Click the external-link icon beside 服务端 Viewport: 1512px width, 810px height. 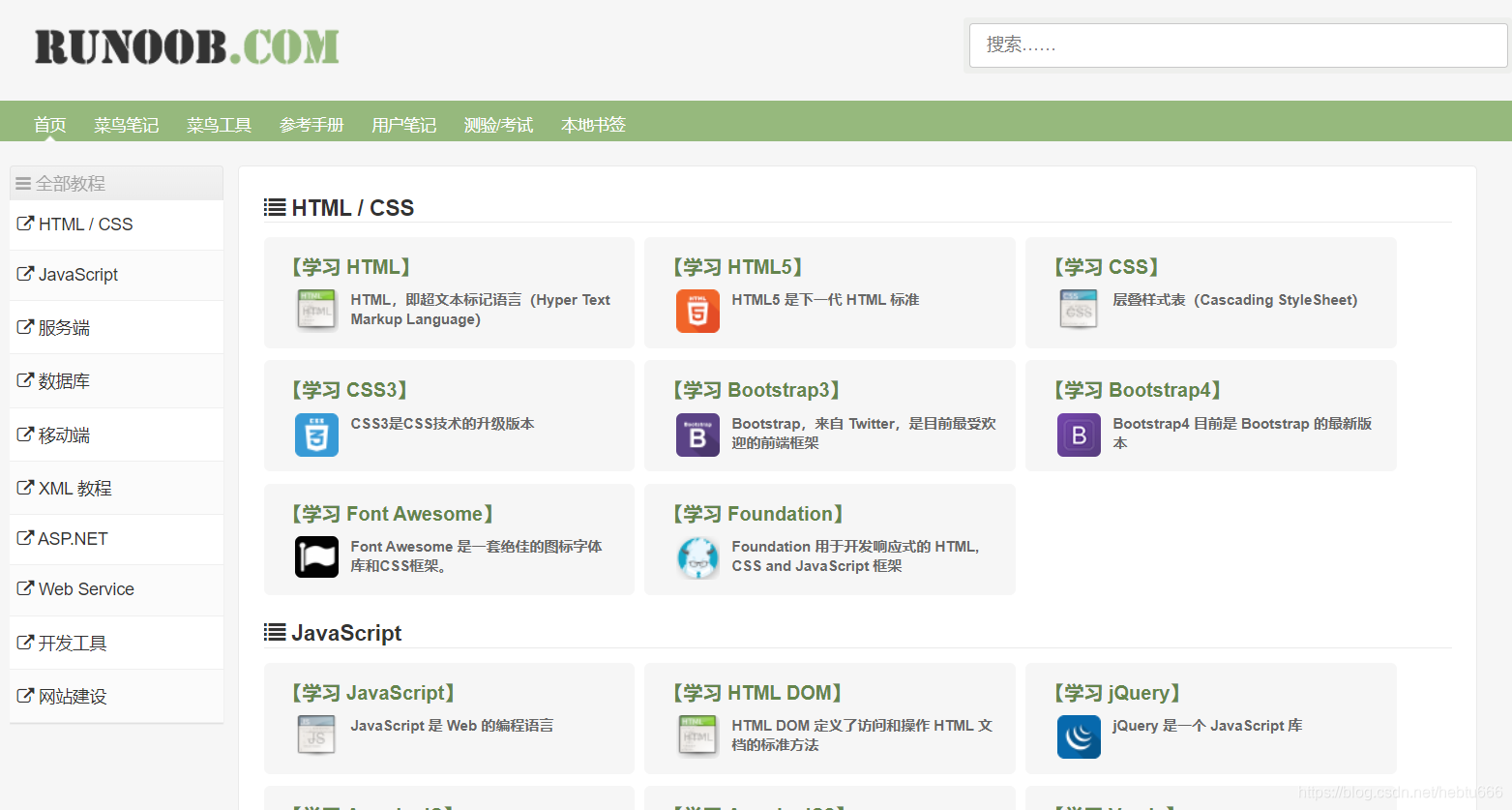click(25, 327)
